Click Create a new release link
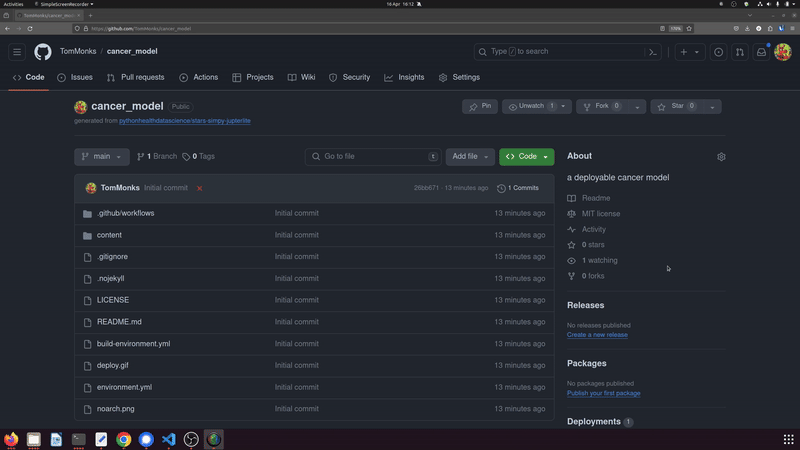 pyautogui.click(x=597, y=335)
